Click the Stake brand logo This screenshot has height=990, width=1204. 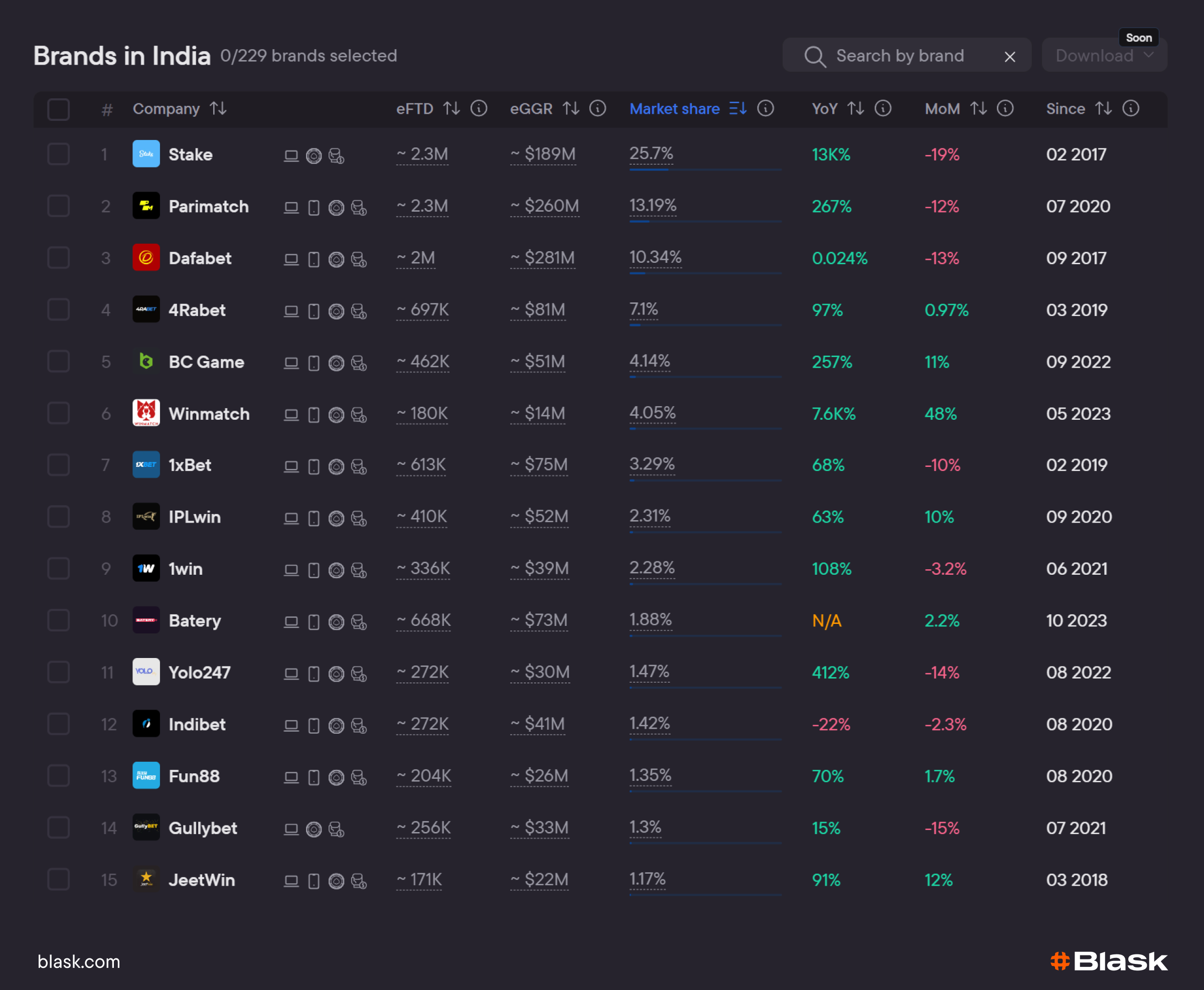pyautogui.click(x=146, y=154)
